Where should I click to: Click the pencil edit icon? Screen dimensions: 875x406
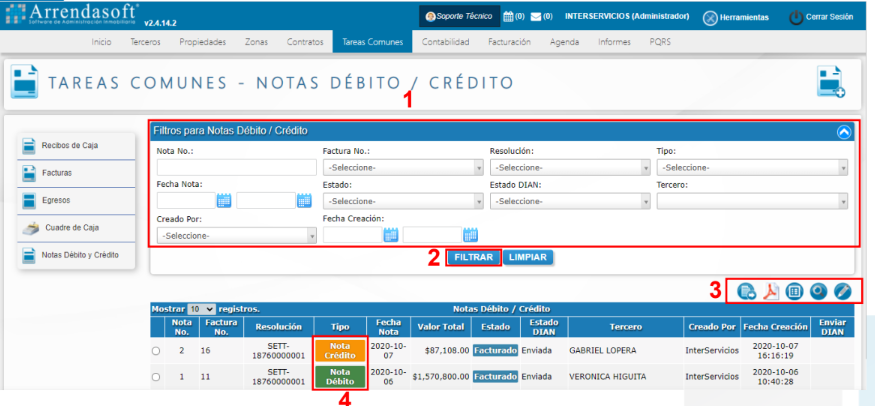tap(842, 292)
